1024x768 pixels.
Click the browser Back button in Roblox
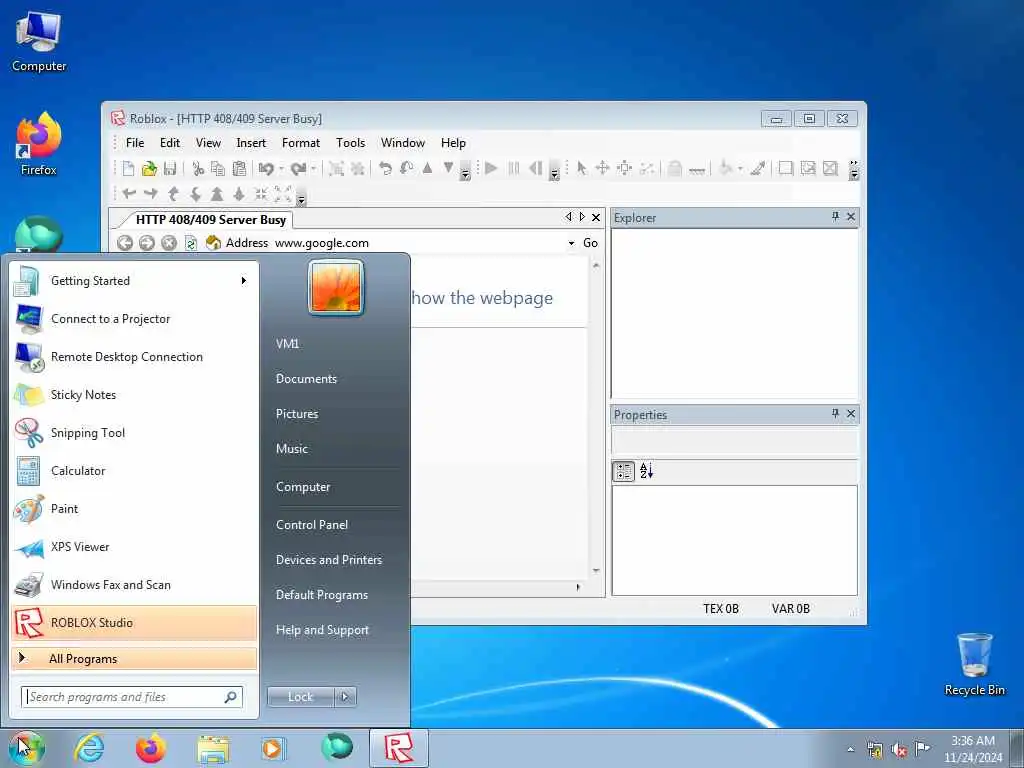point(125,243)
